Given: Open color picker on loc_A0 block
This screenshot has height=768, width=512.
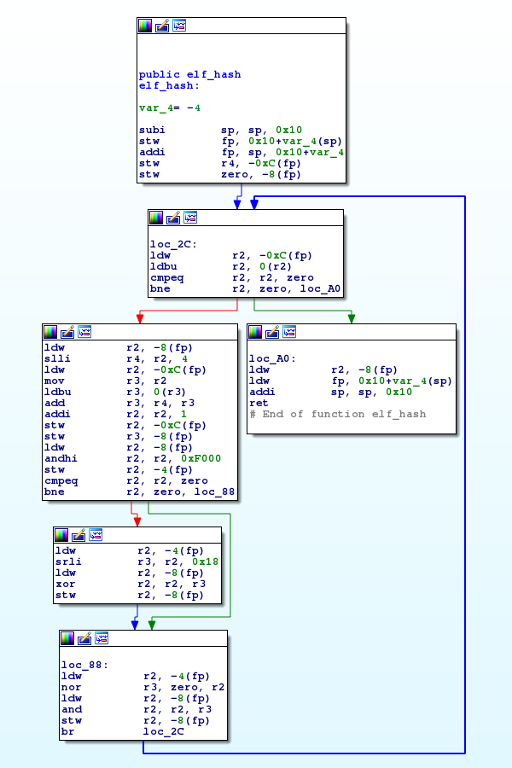Looking at the screenshot, I should [x=255, y=332].
